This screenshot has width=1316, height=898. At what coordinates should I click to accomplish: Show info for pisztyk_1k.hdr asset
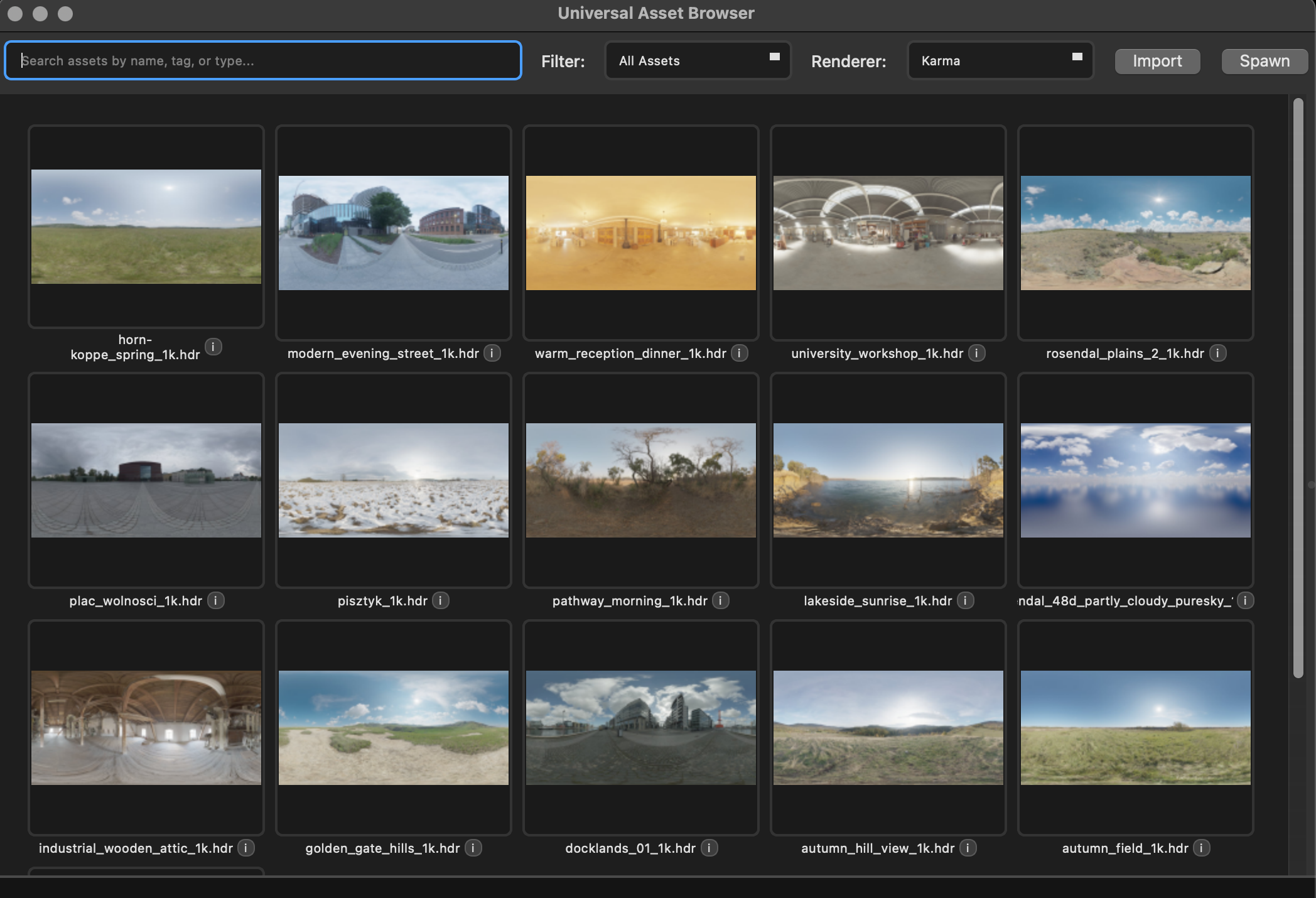click(x=441, y=600)
